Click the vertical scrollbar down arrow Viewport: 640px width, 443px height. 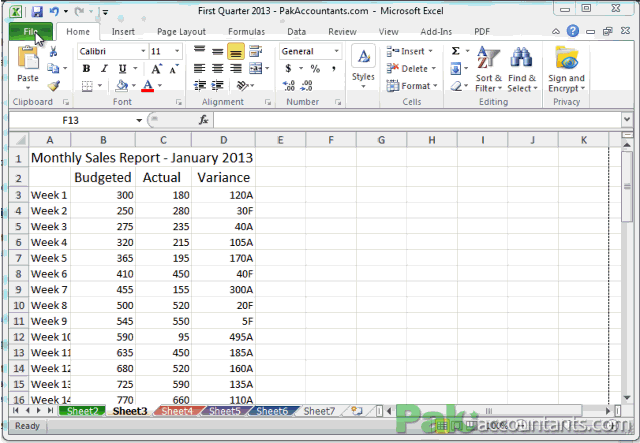click(627, 397)
